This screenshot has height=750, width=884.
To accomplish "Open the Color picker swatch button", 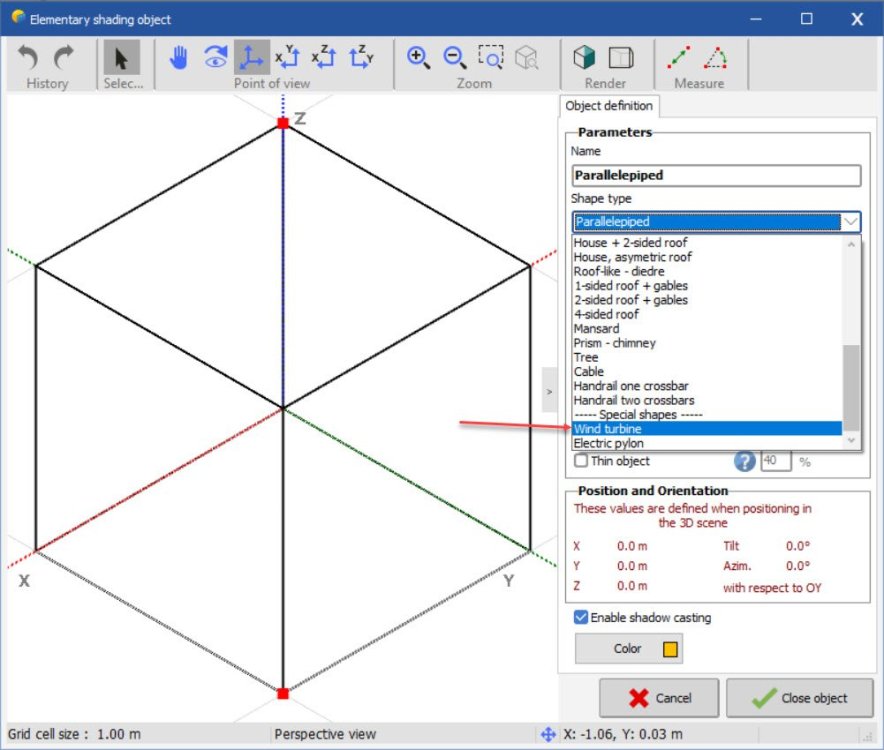I will click(629, 649).
